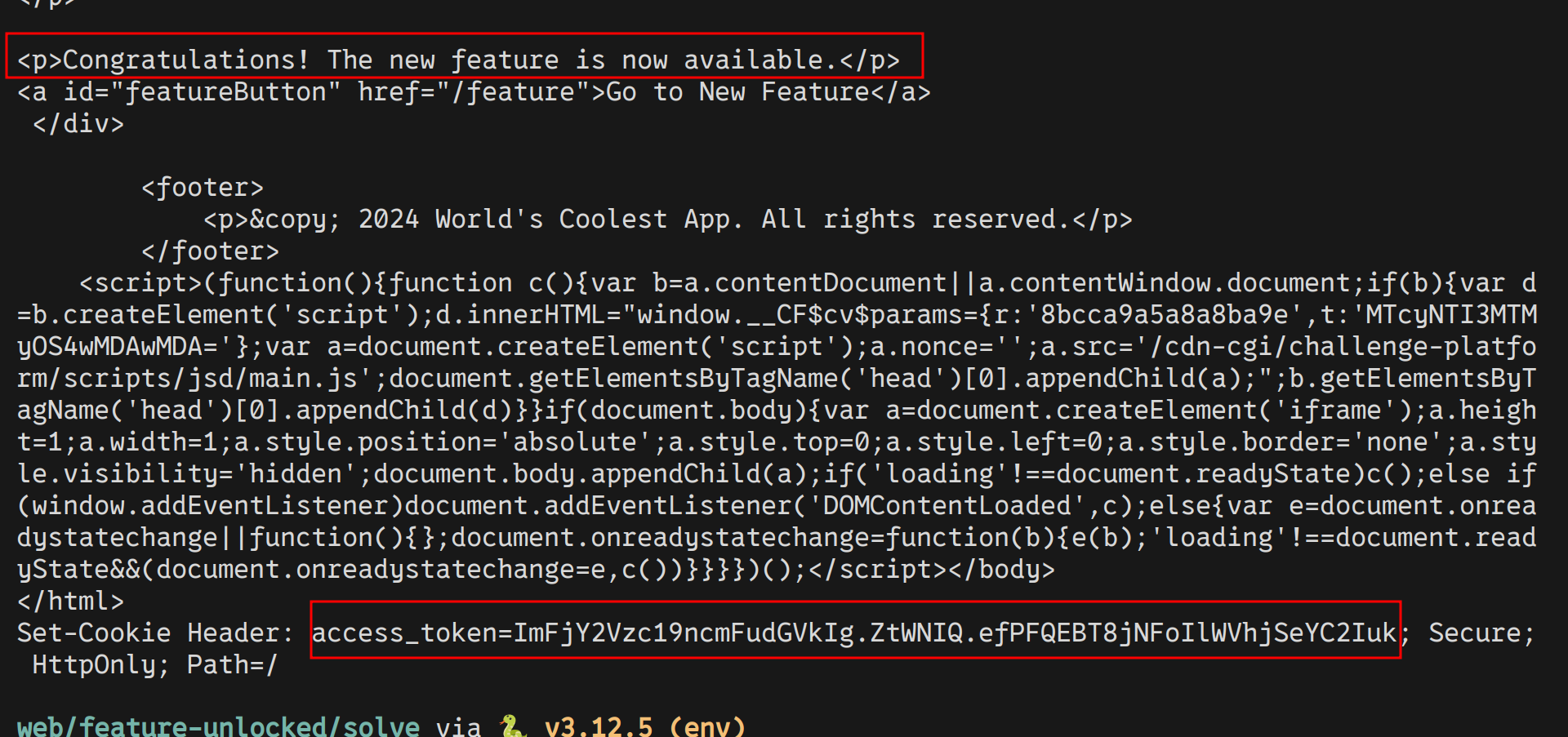Click the closing </footer> tag
This screenshot has height=737, width=1568.
point(210,251)
